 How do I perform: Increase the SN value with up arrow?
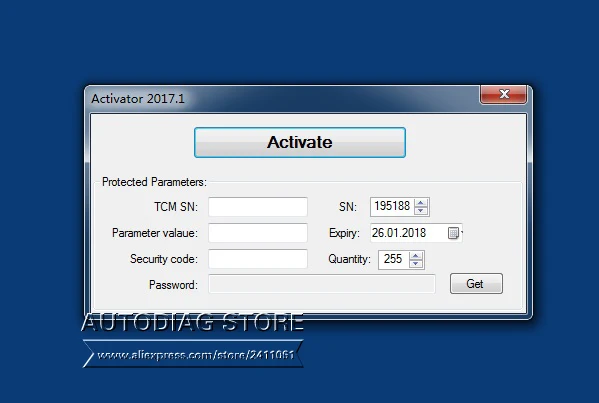[x=421, y=203]
